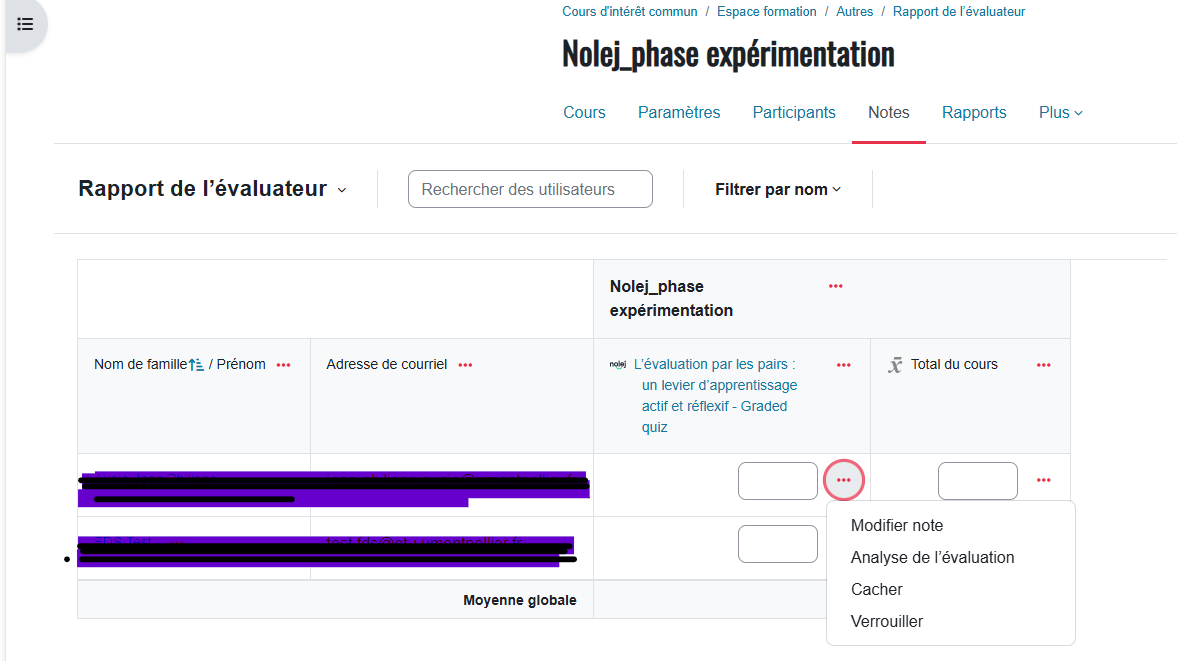The image size is (1177, 661).
Task: Open the L'évaluation par les pairs quiz link
Action: point(715,395)
